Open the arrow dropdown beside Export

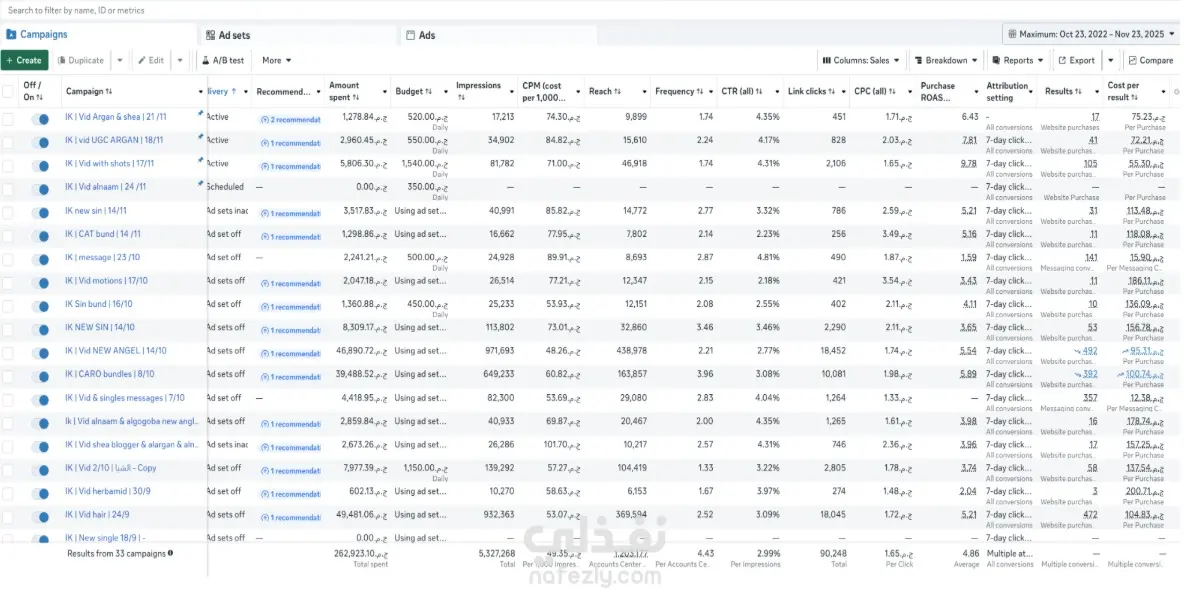(x=1110, y=61)
